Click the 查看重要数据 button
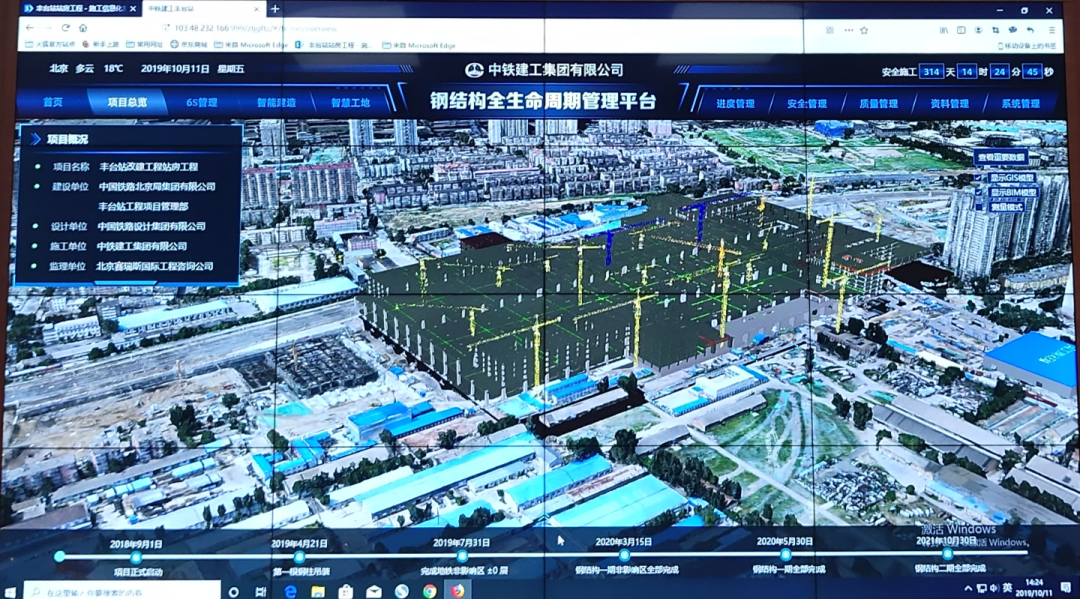 coord(1001,158)
